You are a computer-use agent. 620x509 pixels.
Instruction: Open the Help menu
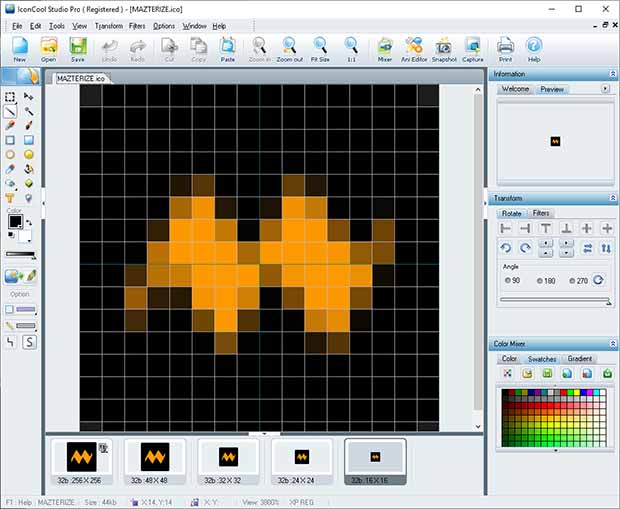pyautogui.click(x=219, y=26)
